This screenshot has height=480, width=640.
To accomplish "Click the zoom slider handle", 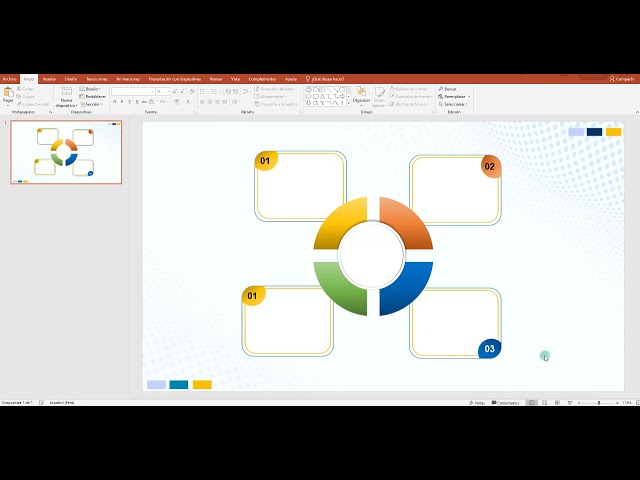I will (x=599, y=402).
